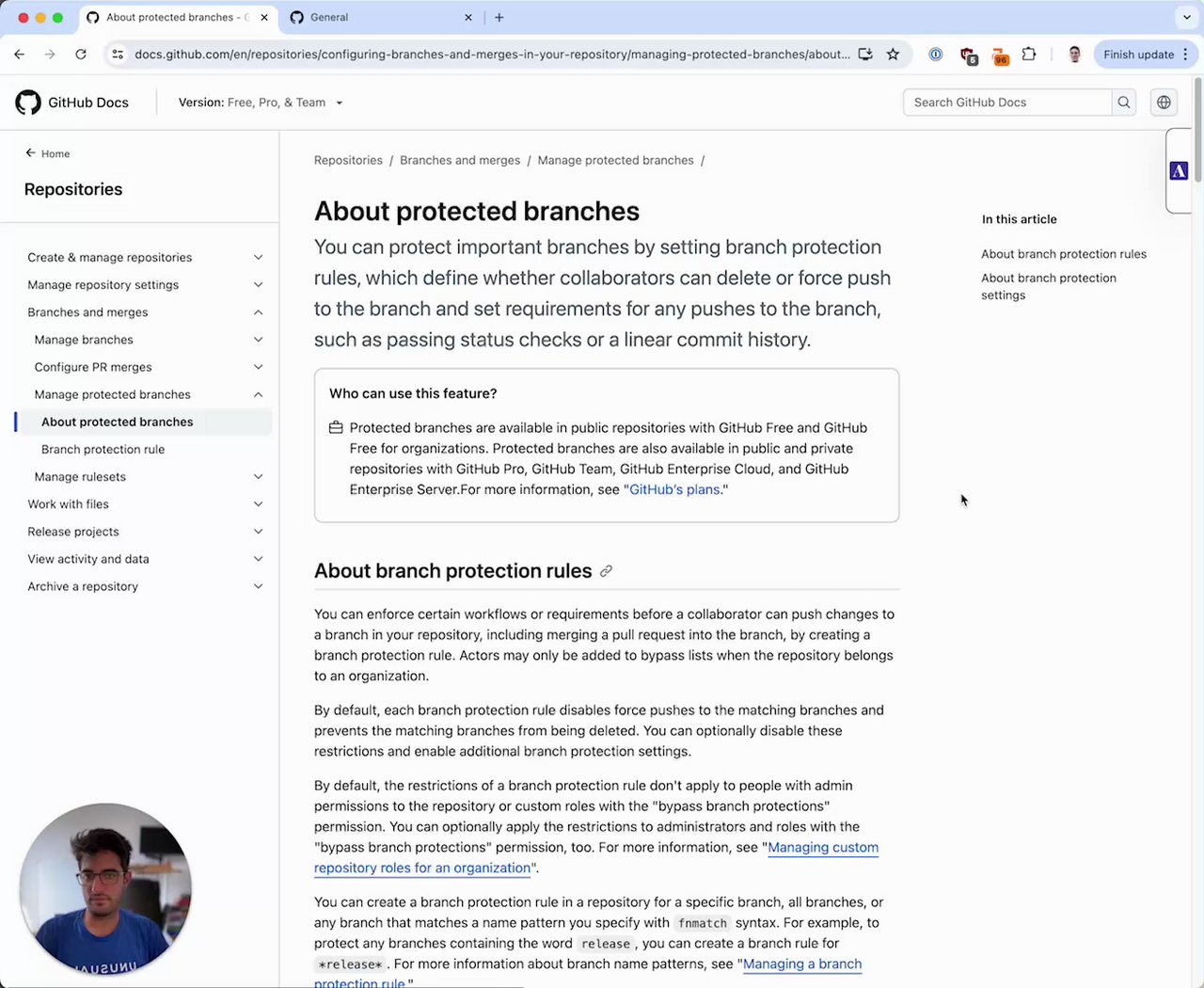Reload the page
Viewport: 1204px width, 988px height.
pos(81,55)
